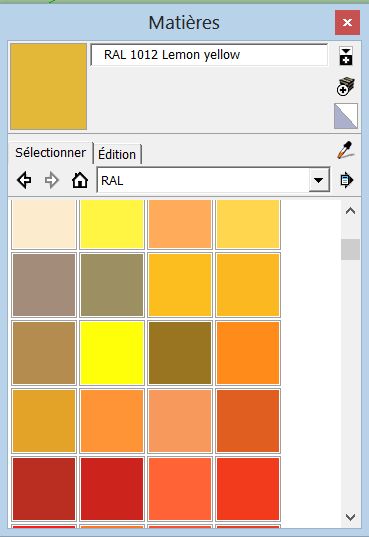Click the RAL library combo box

click(213, 180)
